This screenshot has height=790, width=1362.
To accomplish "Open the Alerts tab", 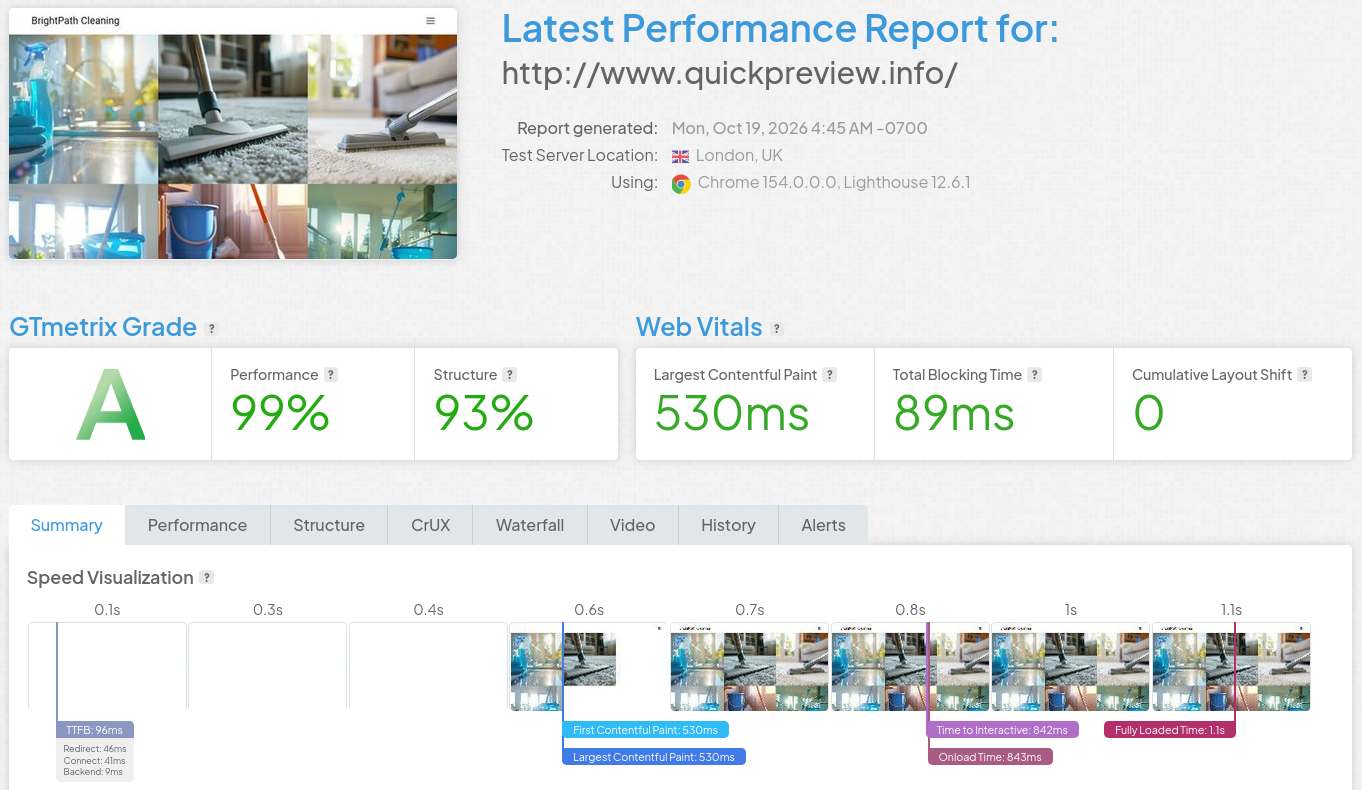I will tap(824, 525).
